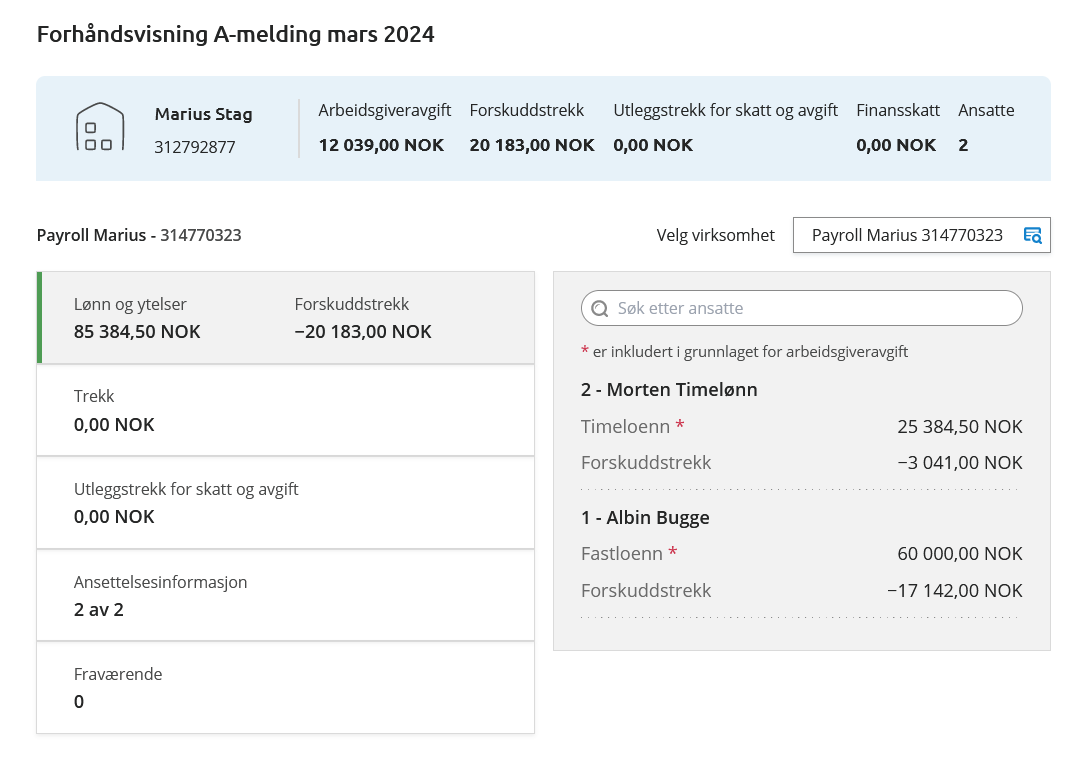
Task: Click the magnifier icon in the employee search field
Action: tap(600, 308)
